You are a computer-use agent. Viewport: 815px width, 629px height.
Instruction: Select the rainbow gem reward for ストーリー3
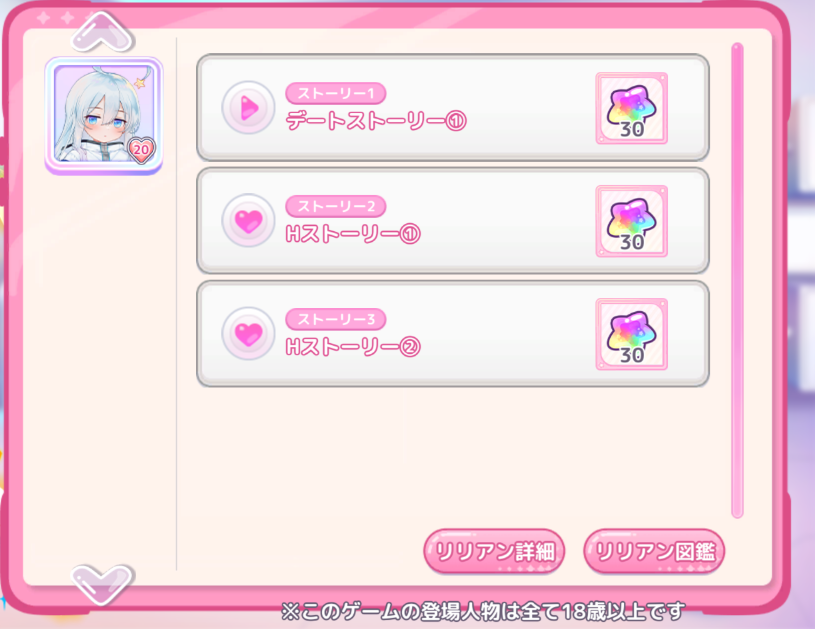[x=632, y=334]
